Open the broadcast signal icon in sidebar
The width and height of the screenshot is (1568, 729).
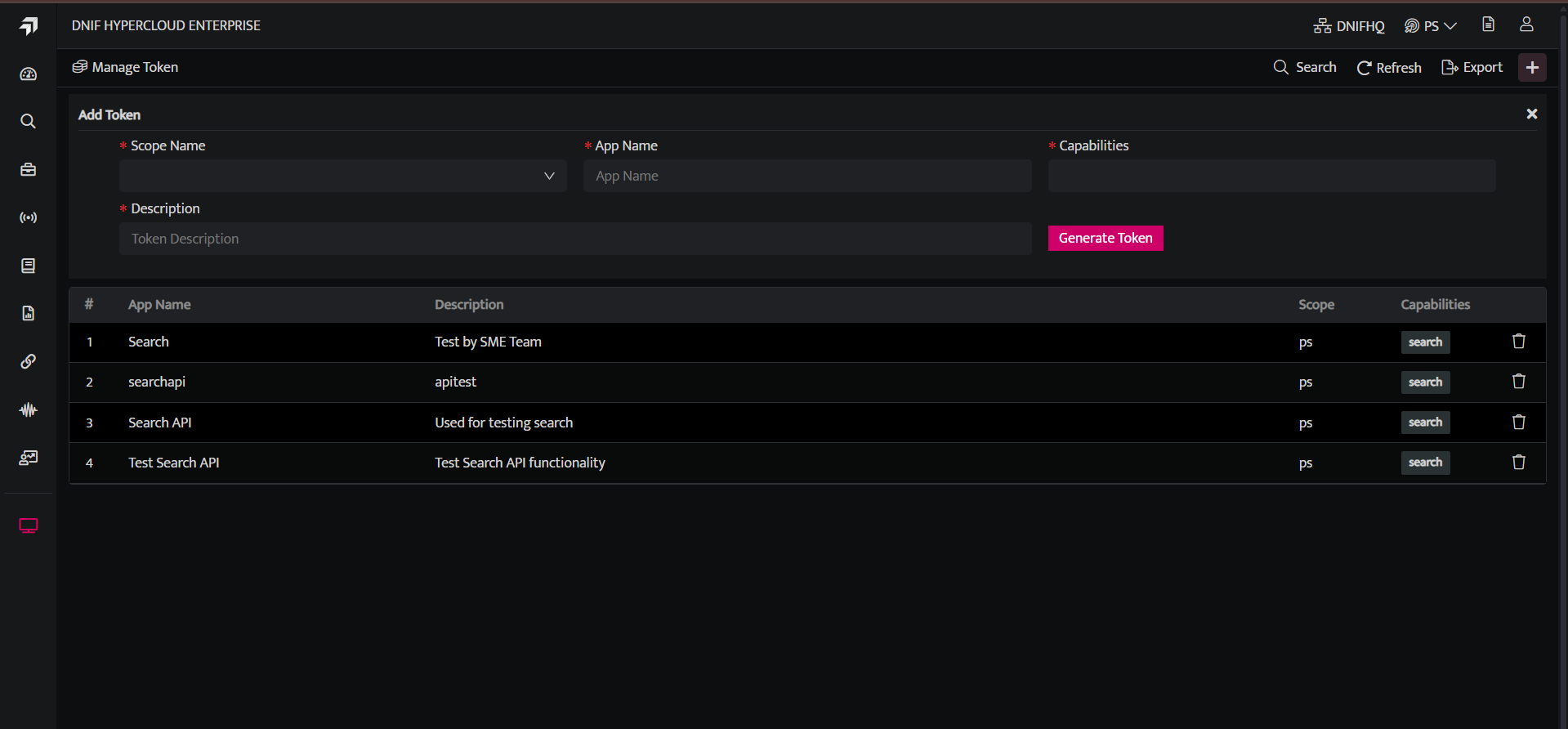[29, 218]
